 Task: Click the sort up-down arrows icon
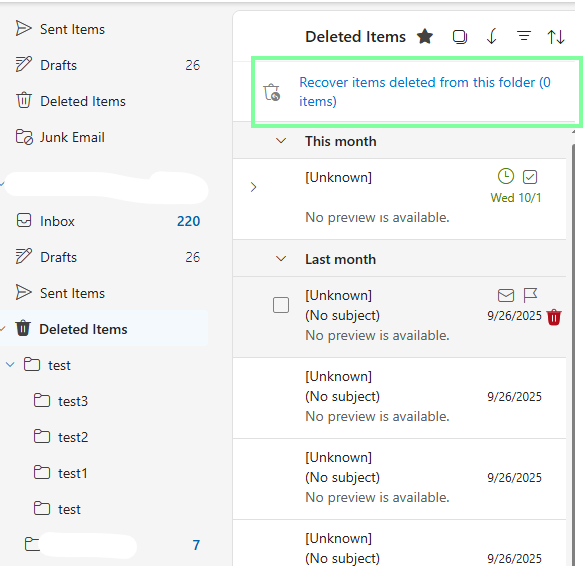[556, 37]
